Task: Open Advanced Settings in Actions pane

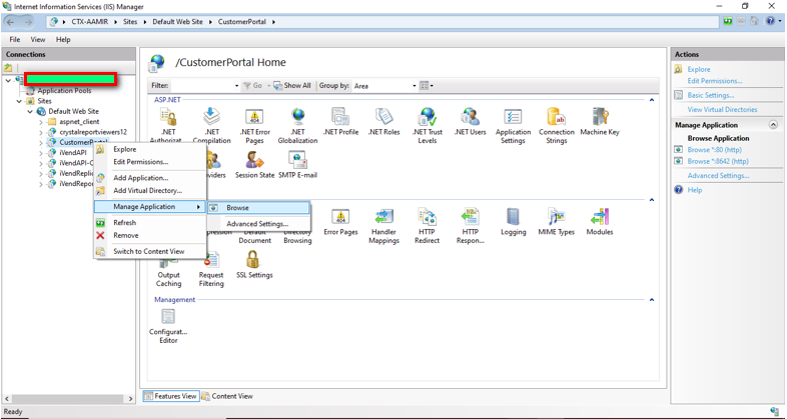Action: tap(718, 176)
